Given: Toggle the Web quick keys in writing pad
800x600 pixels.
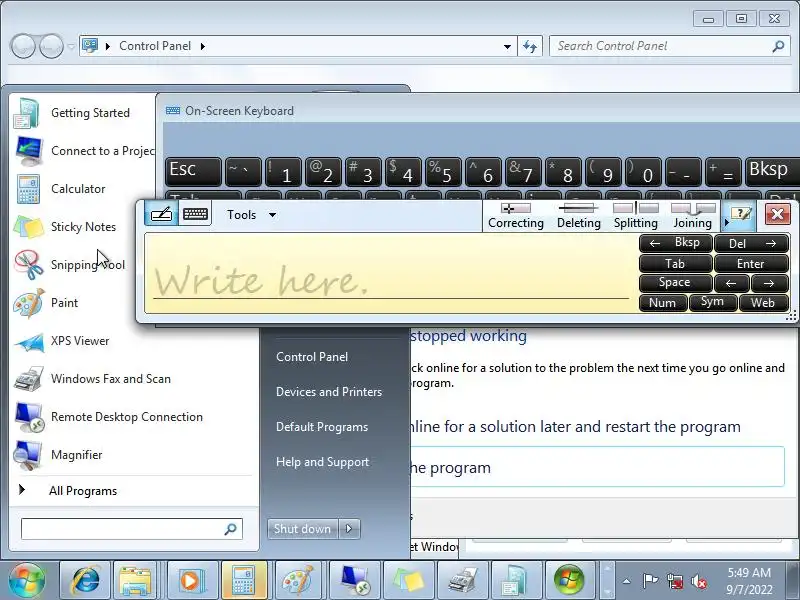Looking at the screenshot, I should (763, 303).
